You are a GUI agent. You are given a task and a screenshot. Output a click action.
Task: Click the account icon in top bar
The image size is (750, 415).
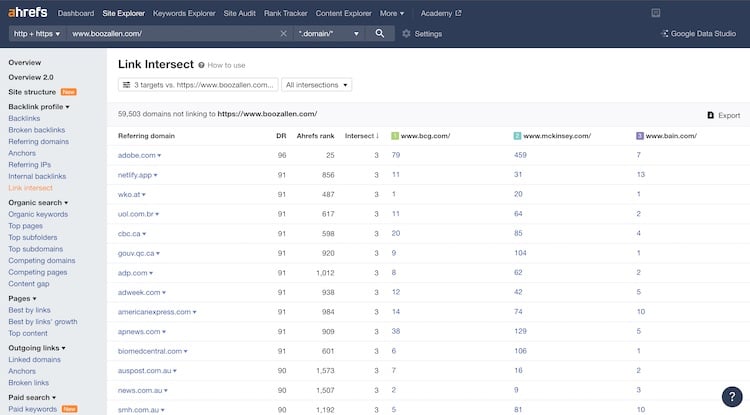coord(655,13)
